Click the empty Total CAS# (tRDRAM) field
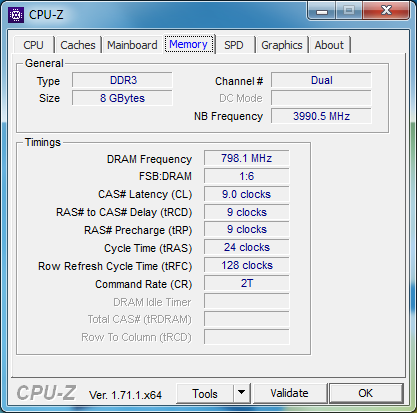Image resolution: width=417 pixels, height=413 pixels. 247,319
